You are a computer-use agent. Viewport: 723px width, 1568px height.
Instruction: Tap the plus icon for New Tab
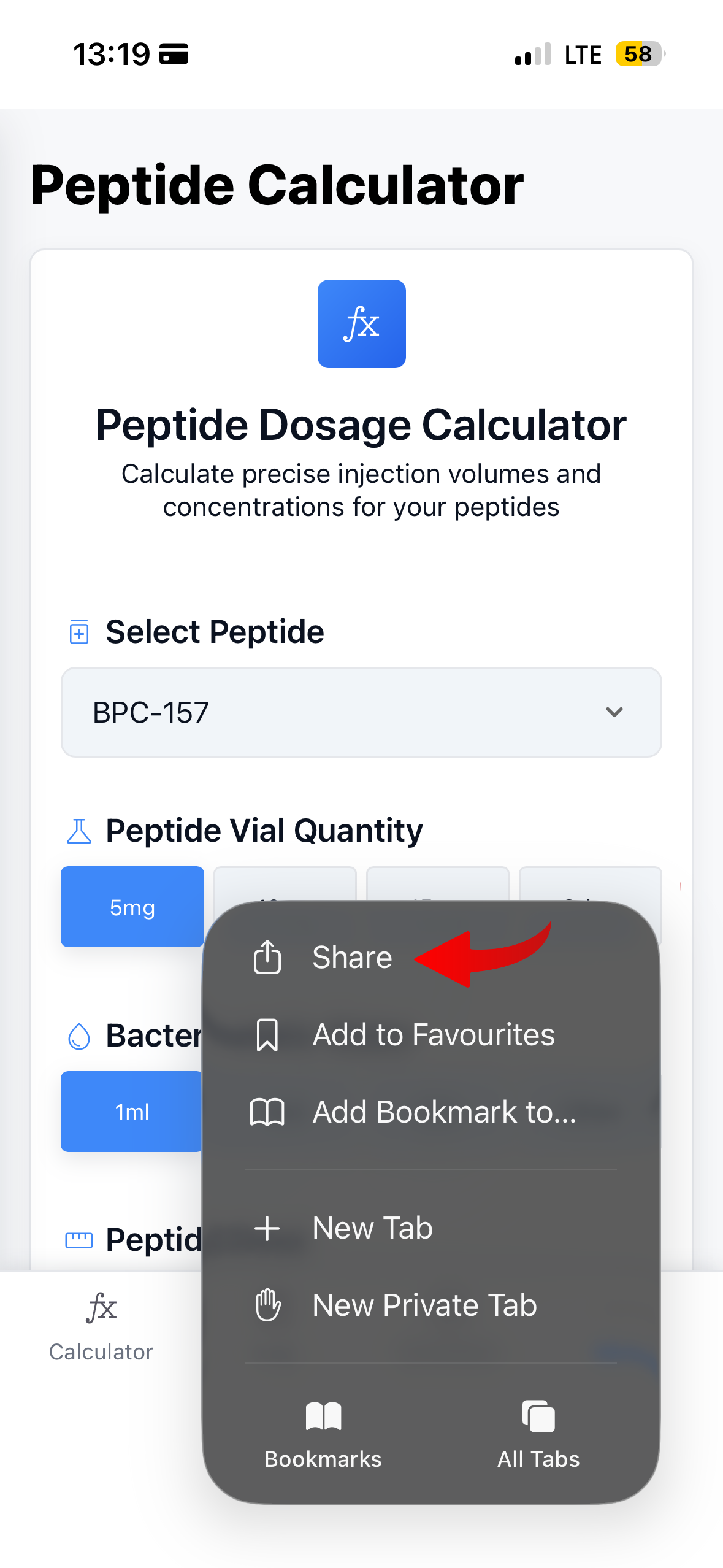(x=267, y=1228)
